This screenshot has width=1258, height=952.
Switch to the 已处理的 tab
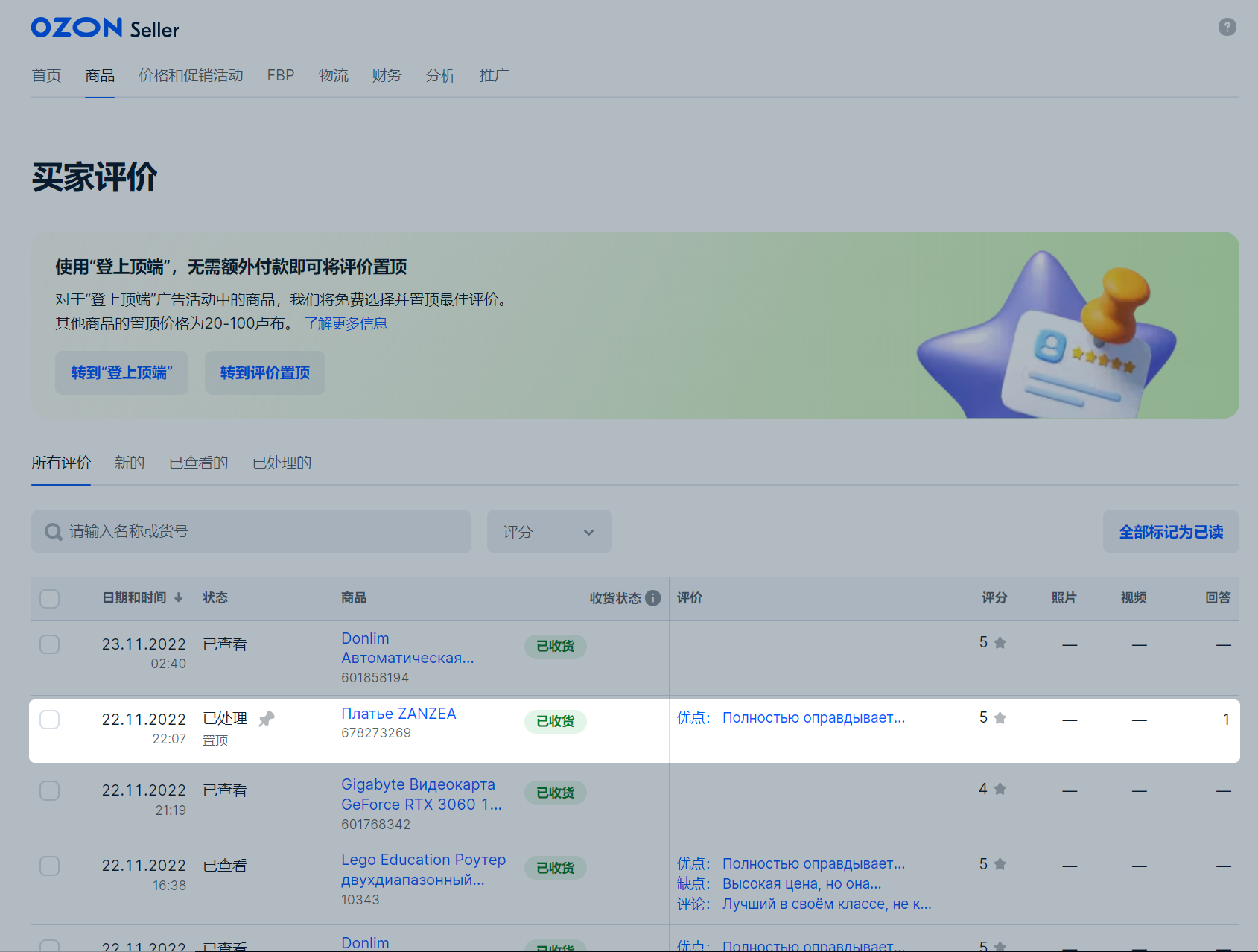tap(282, 463)
